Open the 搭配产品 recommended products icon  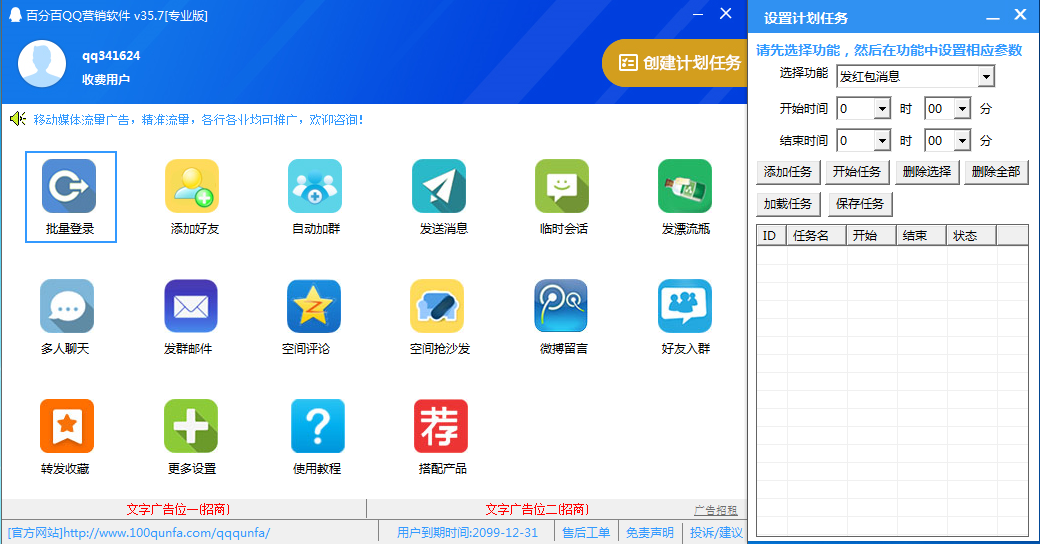(441, 426)
